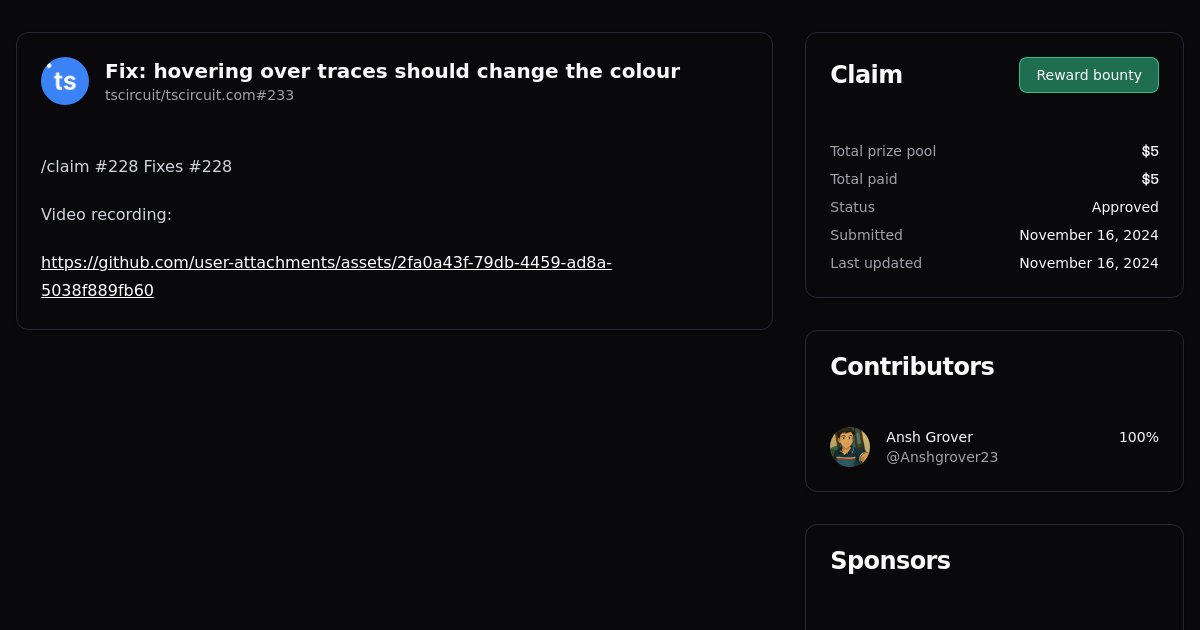
Task: Click the bounty description card
Action: click(394, 180)
